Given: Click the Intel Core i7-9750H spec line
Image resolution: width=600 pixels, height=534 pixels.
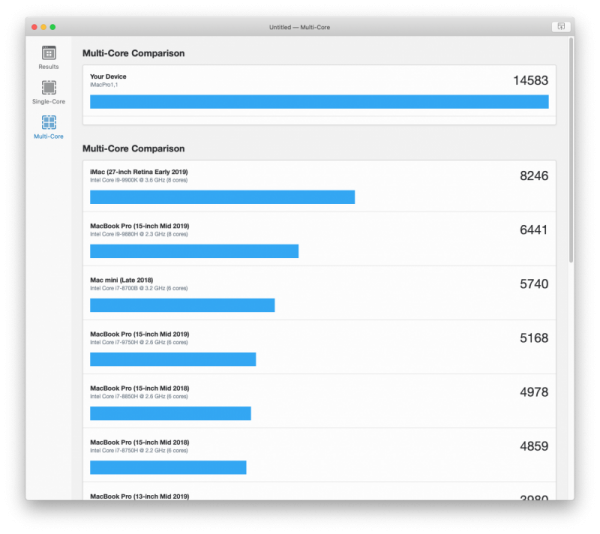Looking at the screenshot, I should [x=139, y=342].
